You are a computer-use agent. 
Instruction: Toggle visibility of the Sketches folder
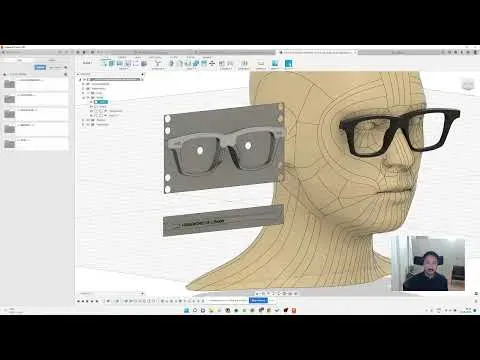[x=88, y=120]
